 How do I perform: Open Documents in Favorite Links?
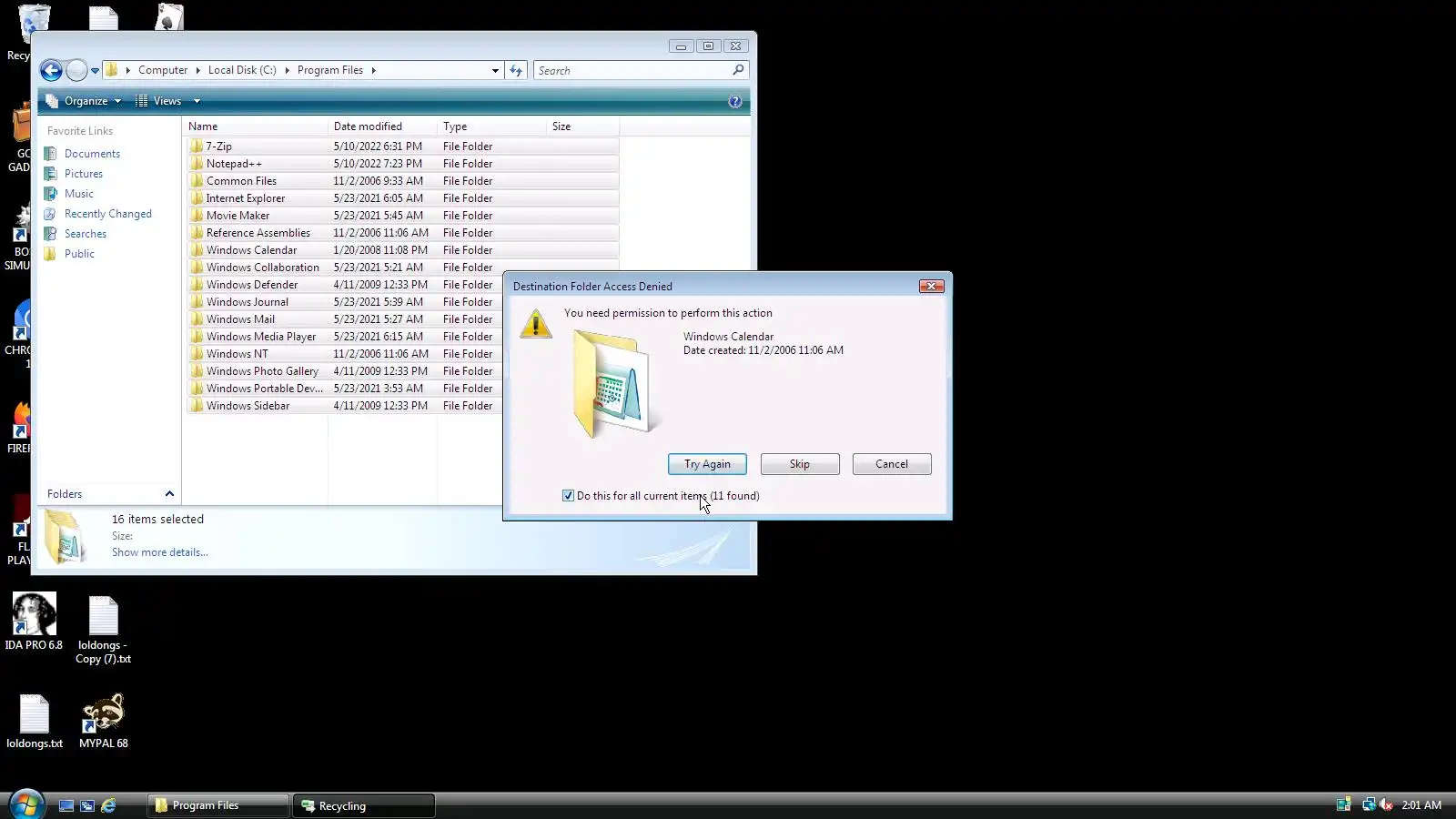point(92,154)
